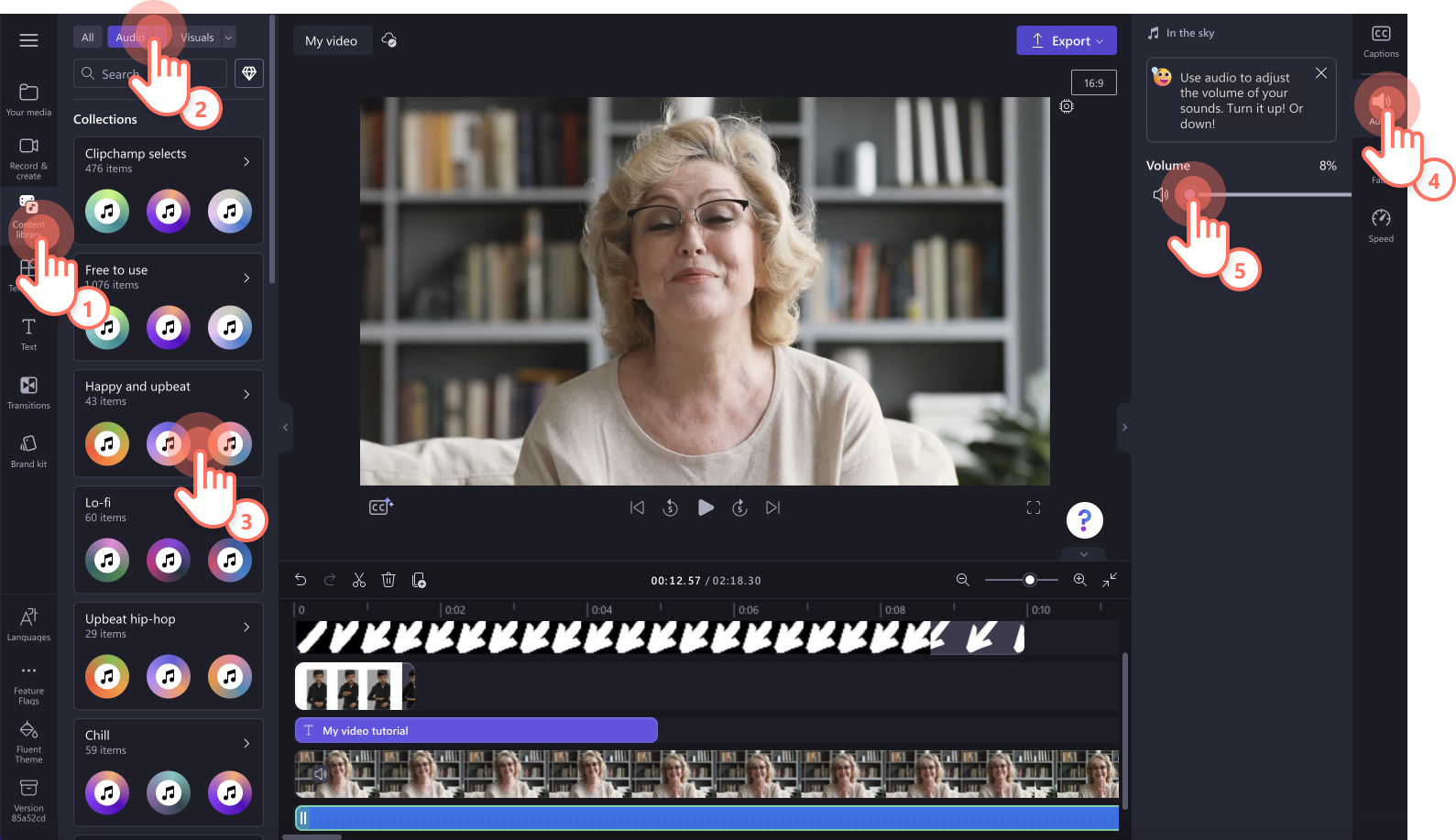Viewport: 1456px width, 840px height.
Task: Rename the My video title
Action: coord(332,40)
